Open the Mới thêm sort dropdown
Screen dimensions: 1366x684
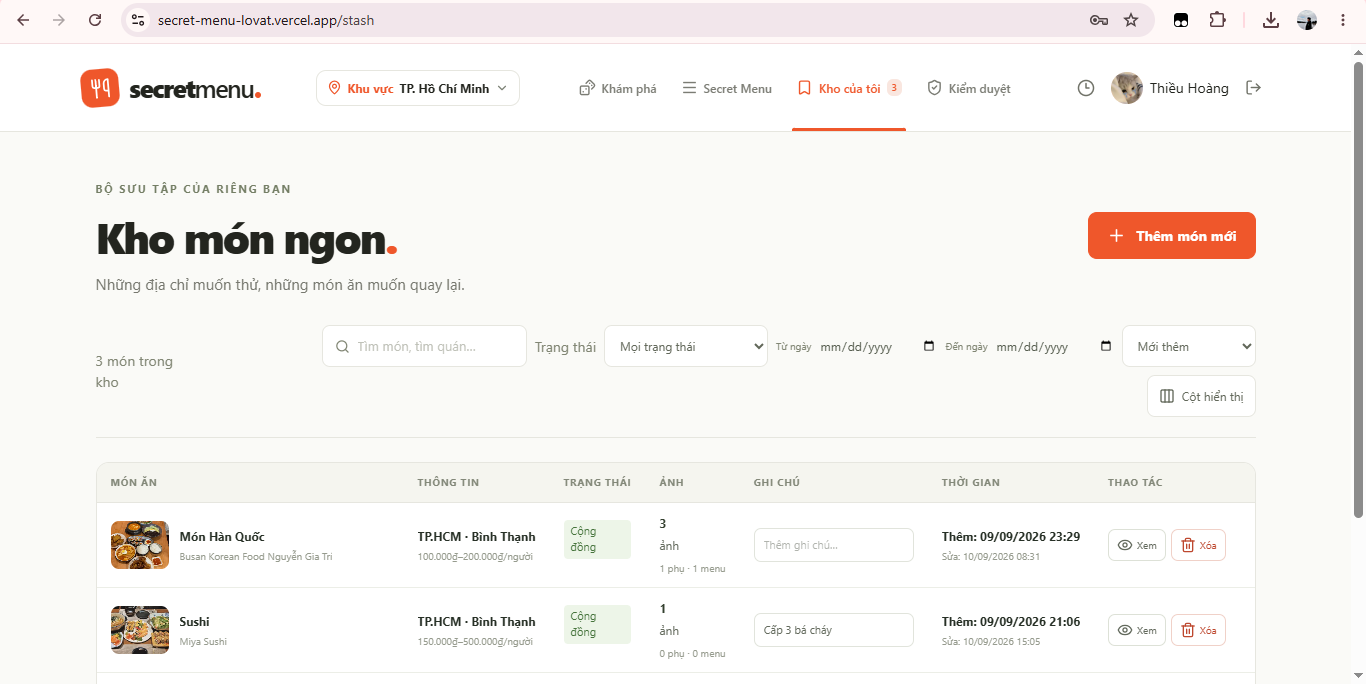pos(1189,346)
